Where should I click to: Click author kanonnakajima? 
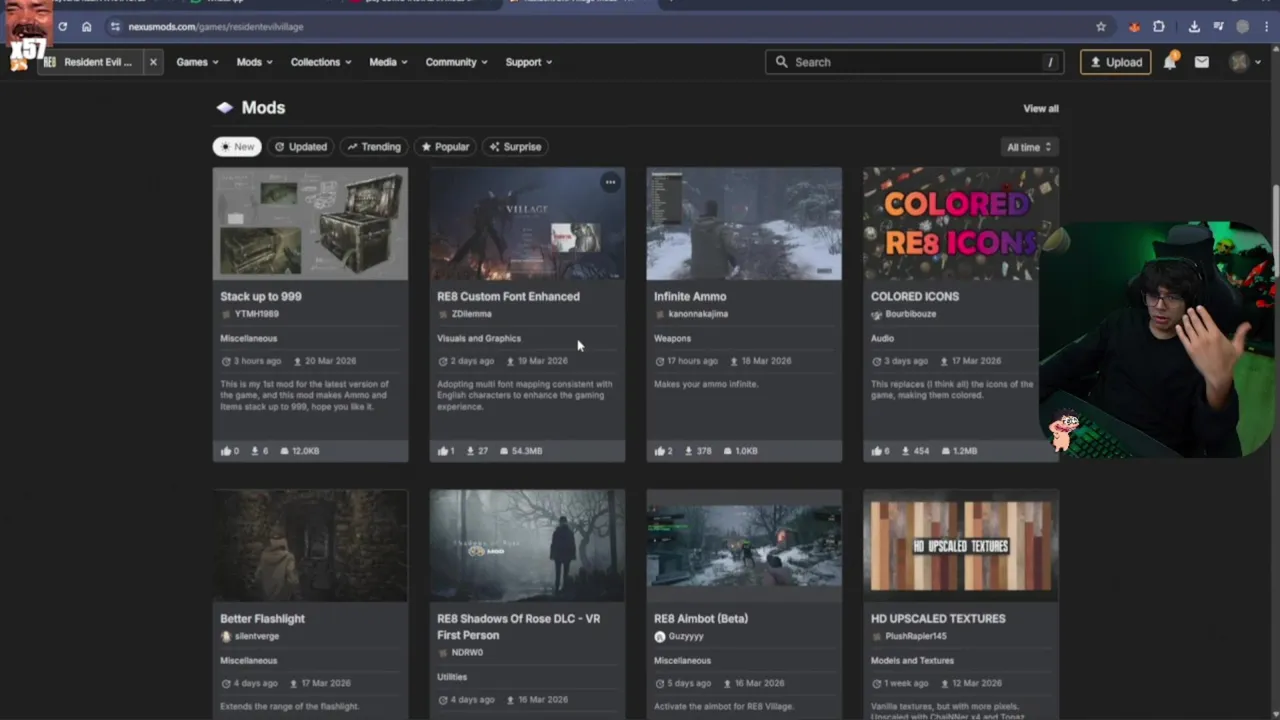pos(698,314)
